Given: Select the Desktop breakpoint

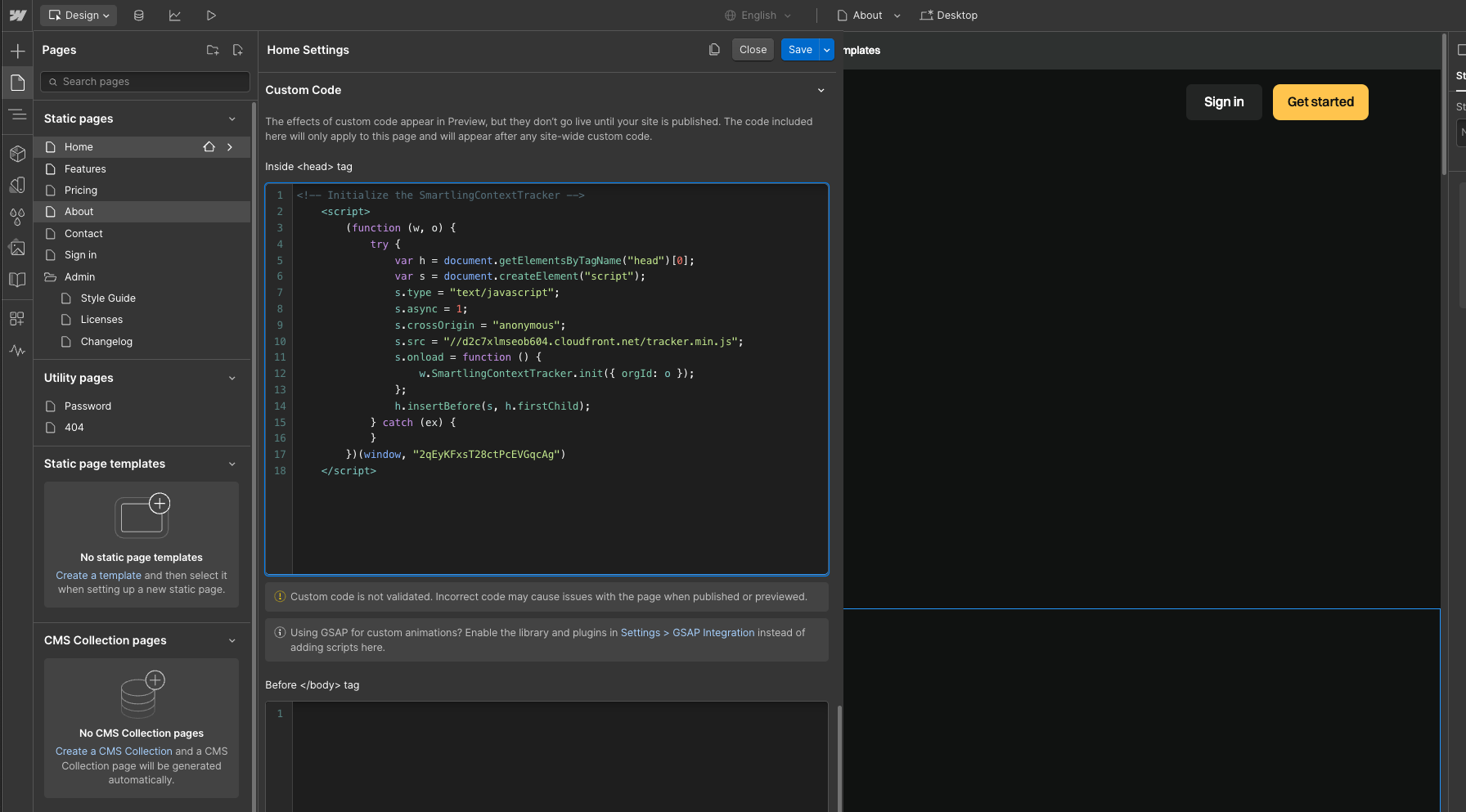Looking at the screenshot, I should coord(948,16).
